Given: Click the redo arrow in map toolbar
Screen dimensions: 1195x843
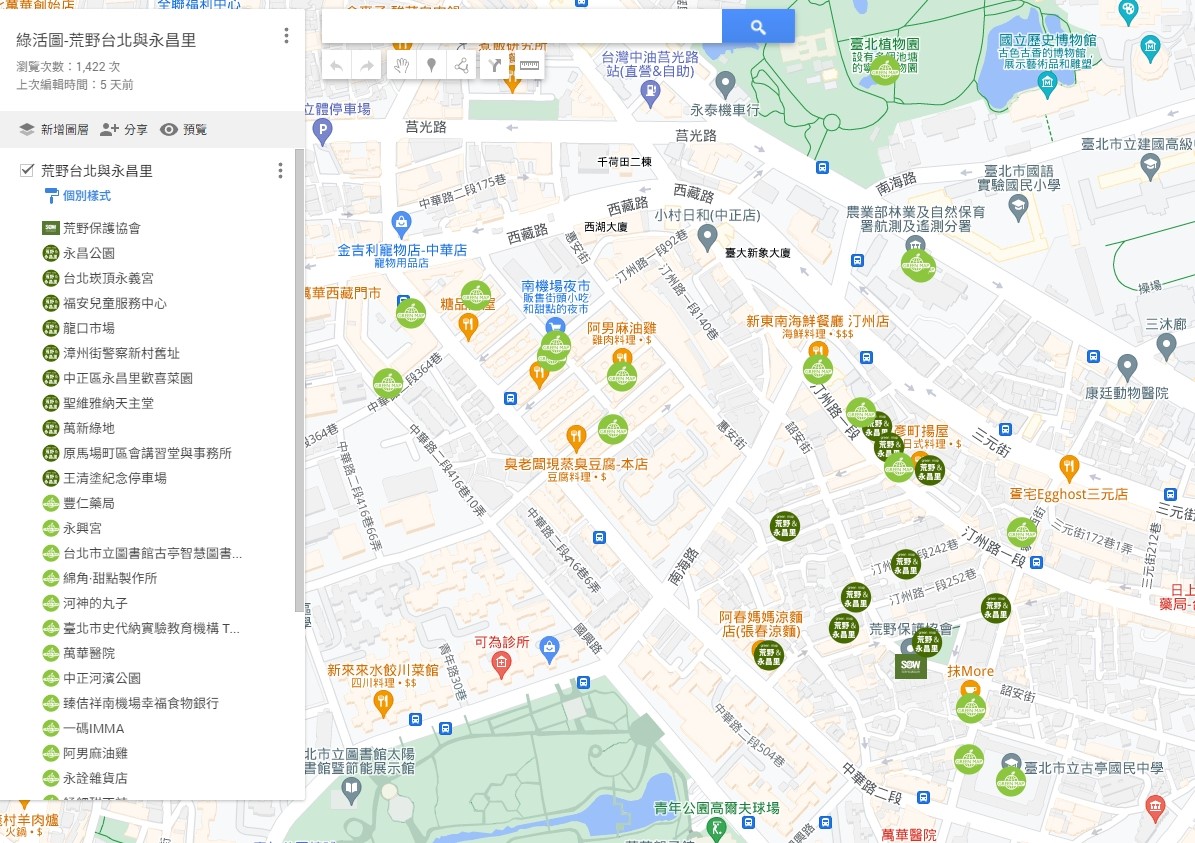Looking at the screenshot, I should click(x=367, y=66).
